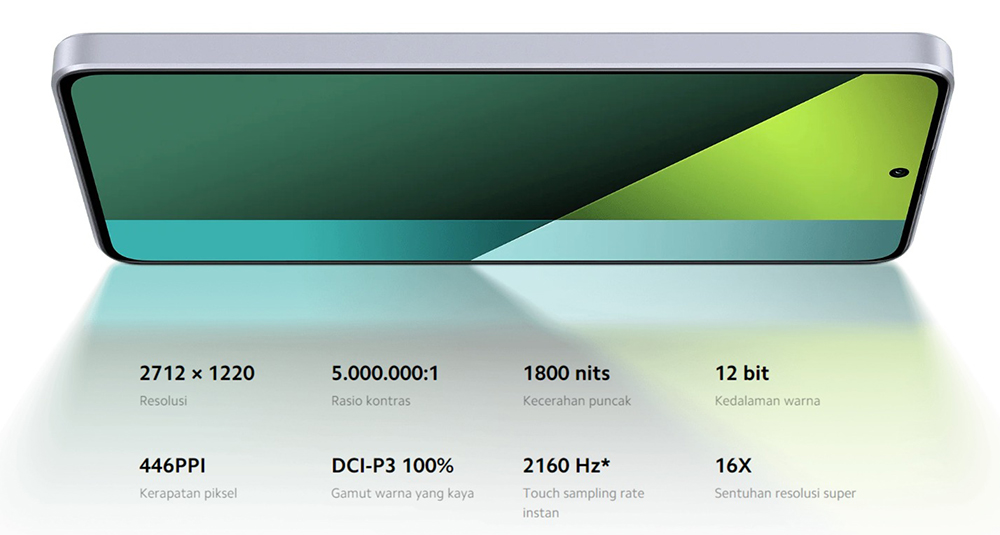Click the Kerapatan piksel label
Image resolution: width=1000 pixels, height=535 pixels.
click(188, 493)
